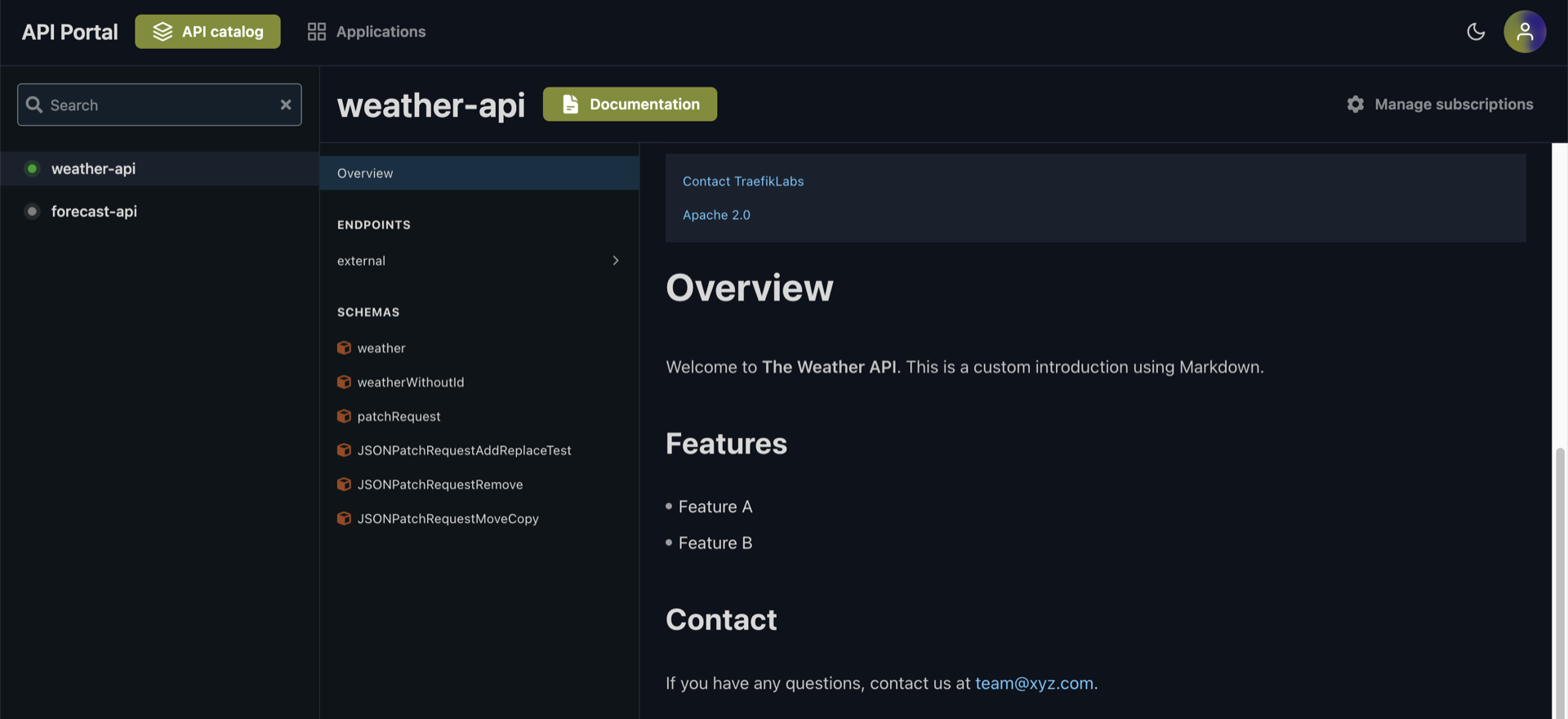Click the search magnifier icon
Image resolution: width=1568 pixels, height=719 pixels.
click(x=34, y=105)
